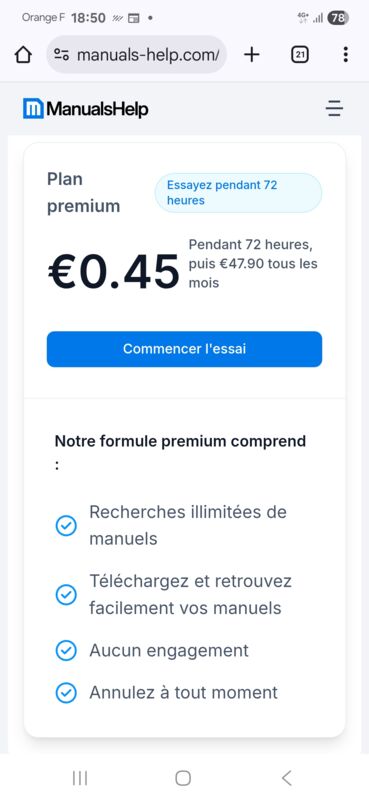This screenshot has width=369, height=800.
Task: Expand the ManualsHelp hamburger menu
Action: (334, 109)
